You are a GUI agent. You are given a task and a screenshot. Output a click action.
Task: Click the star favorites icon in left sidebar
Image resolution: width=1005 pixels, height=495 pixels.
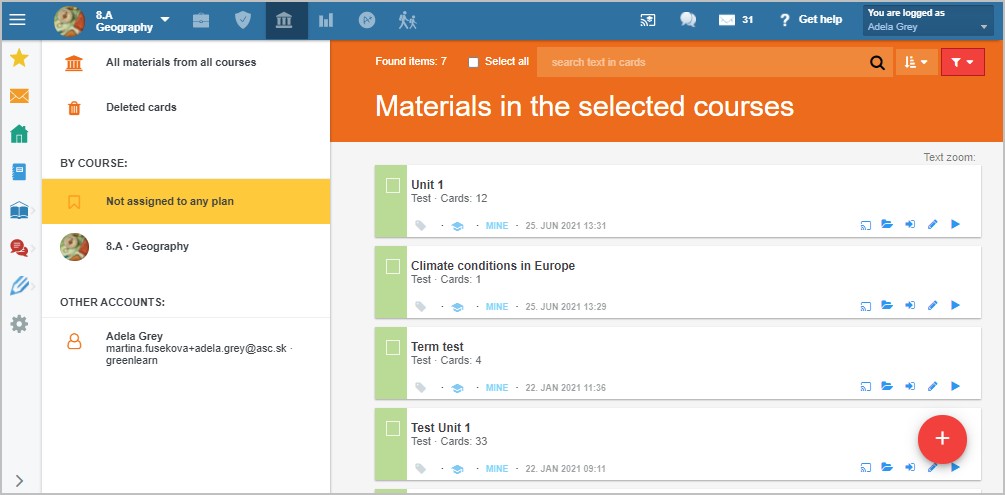click(x=19, y=58)
